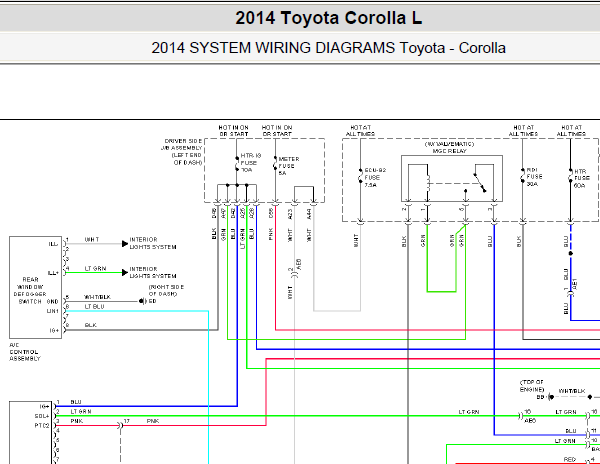The image size is (600, 464).
Task: Select the 'A/C CONTROL ASSEMBLY' label
Action: 24,352
